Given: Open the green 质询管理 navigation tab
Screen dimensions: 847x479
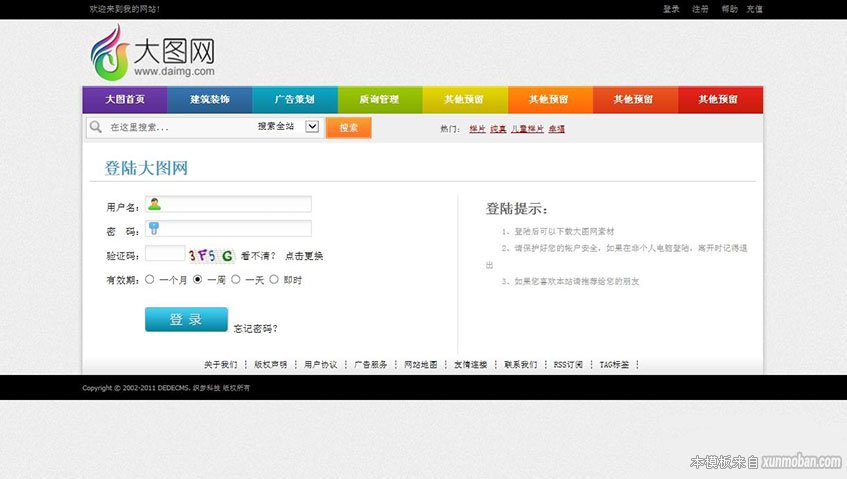Looking at the screenshot, I should (x=380, y=100).
